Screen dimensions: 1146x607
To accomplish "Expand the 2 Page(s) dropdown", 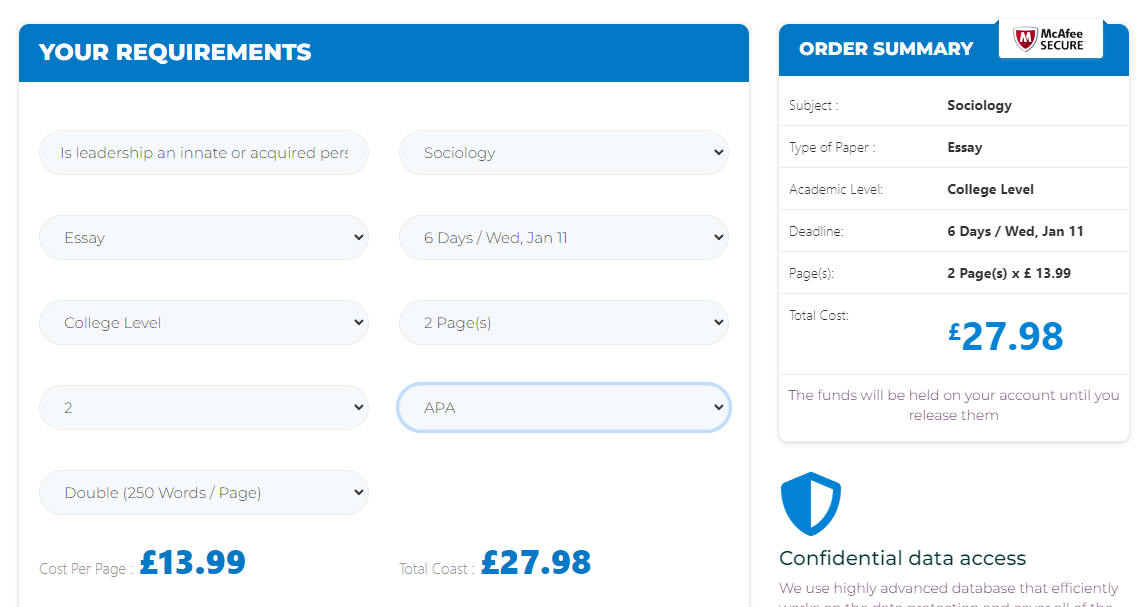I will pos(563,322).
